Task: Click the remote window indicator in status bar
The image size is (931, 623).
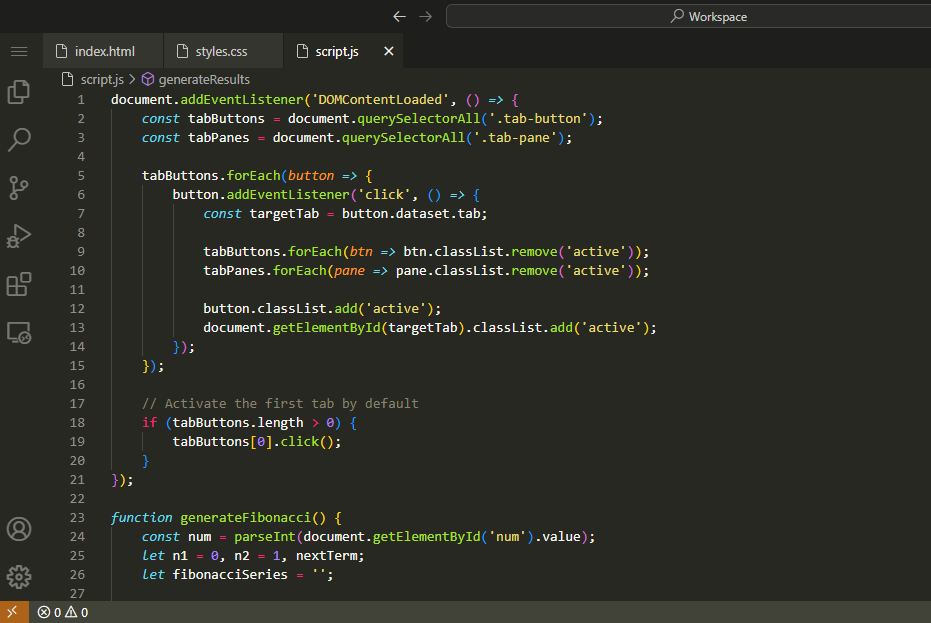Action: coord(14,612)
